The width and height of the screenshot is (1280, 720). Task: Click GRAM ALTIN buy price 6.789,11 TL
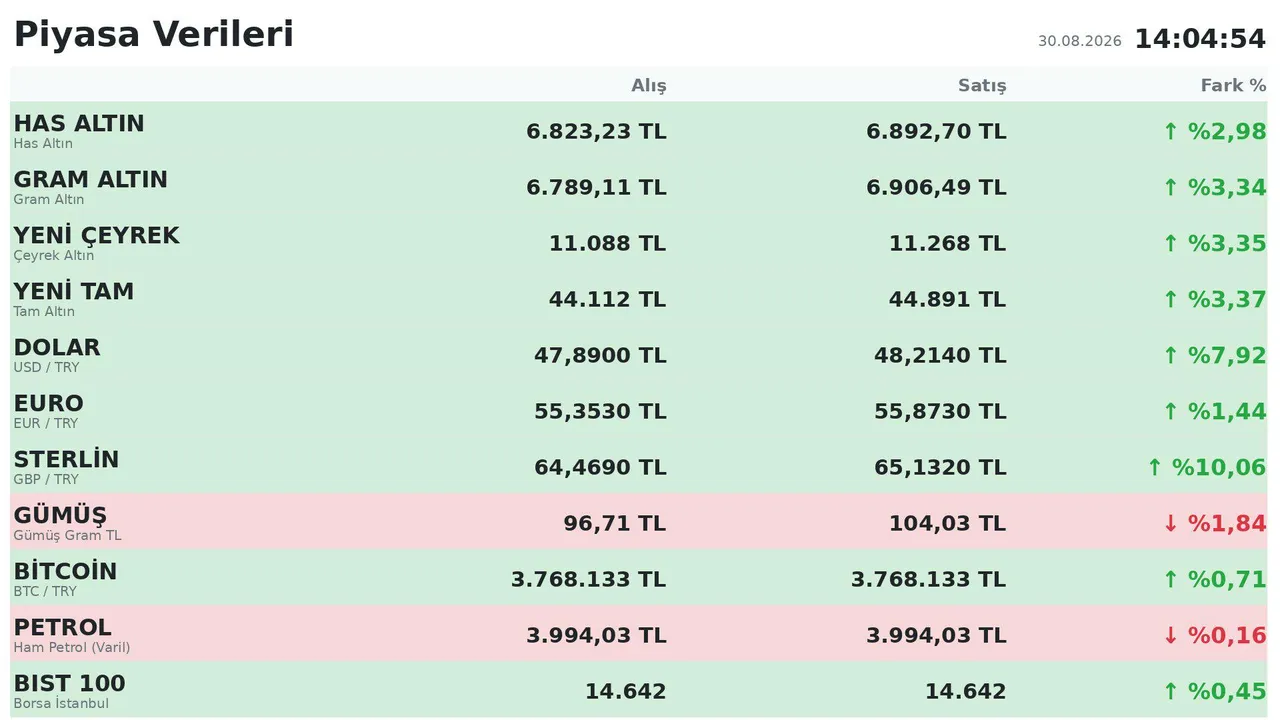597,187
